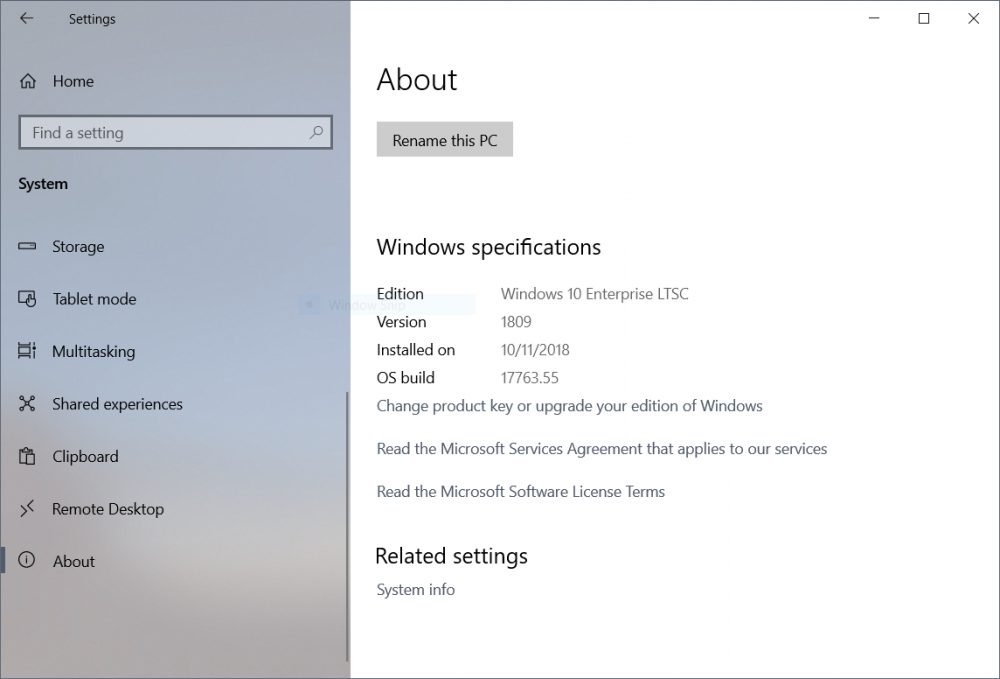Click the Home house icon

click(x=27, y=81)
